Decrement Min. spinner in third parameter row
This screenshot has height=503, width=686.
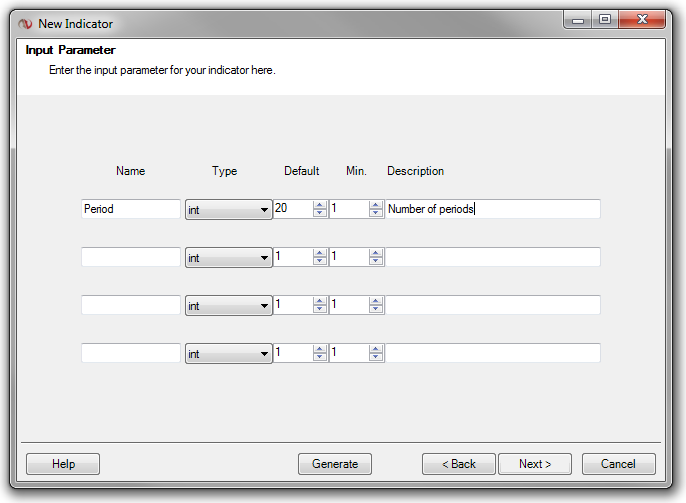(376, 310)
